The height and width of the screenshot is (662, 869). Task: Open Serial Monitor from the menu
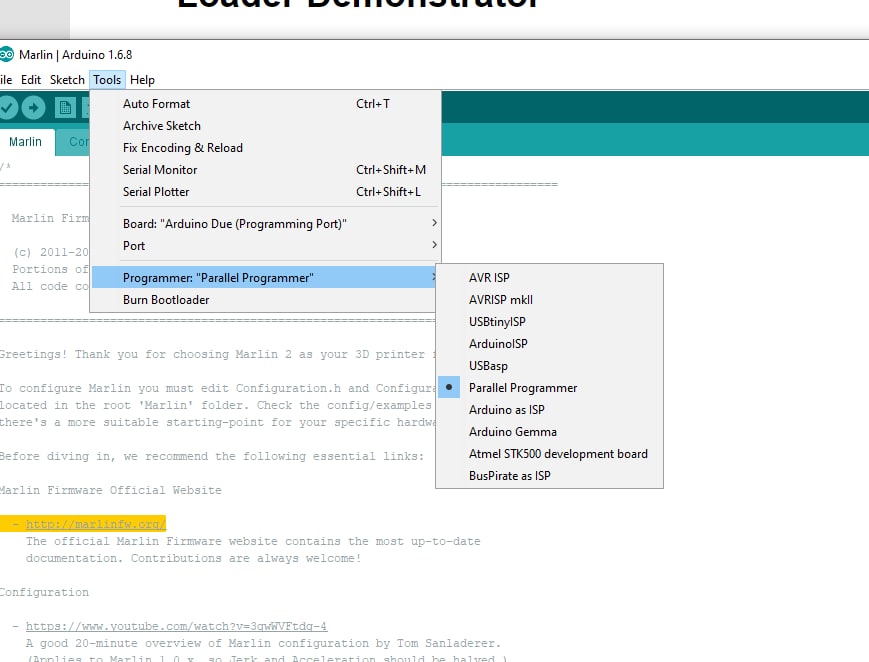coord(266,170)
